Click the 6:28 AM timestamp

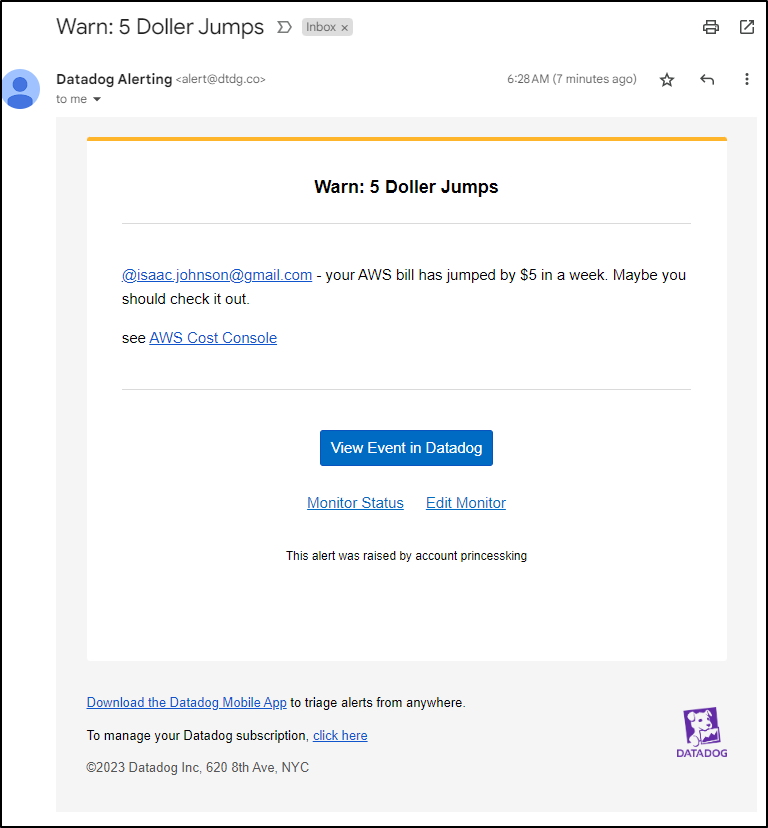point(572,79)
